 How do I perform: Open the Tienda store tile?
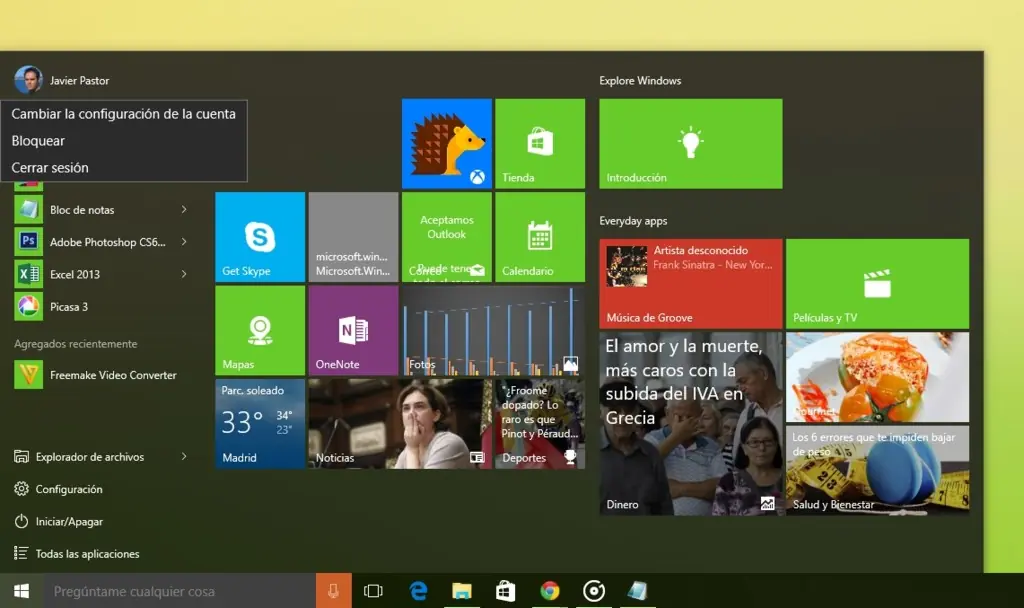pyautogui.click(x=540, y=143)
